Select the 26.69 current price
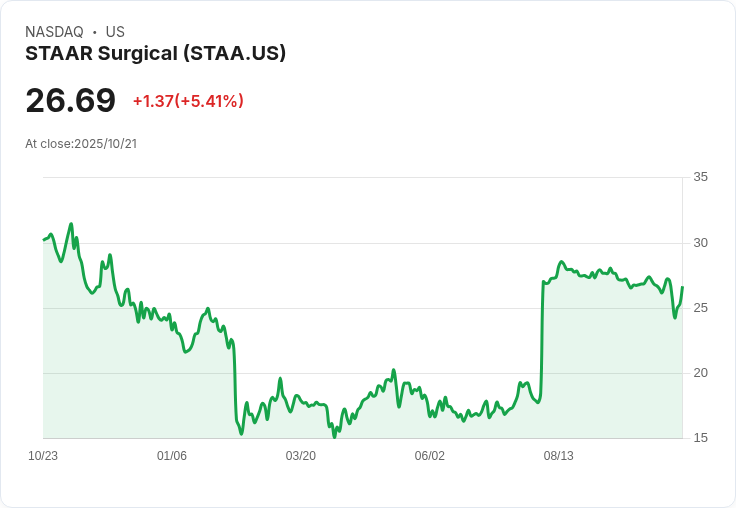The width and height of the screenshot is (736, 508). 70,100
